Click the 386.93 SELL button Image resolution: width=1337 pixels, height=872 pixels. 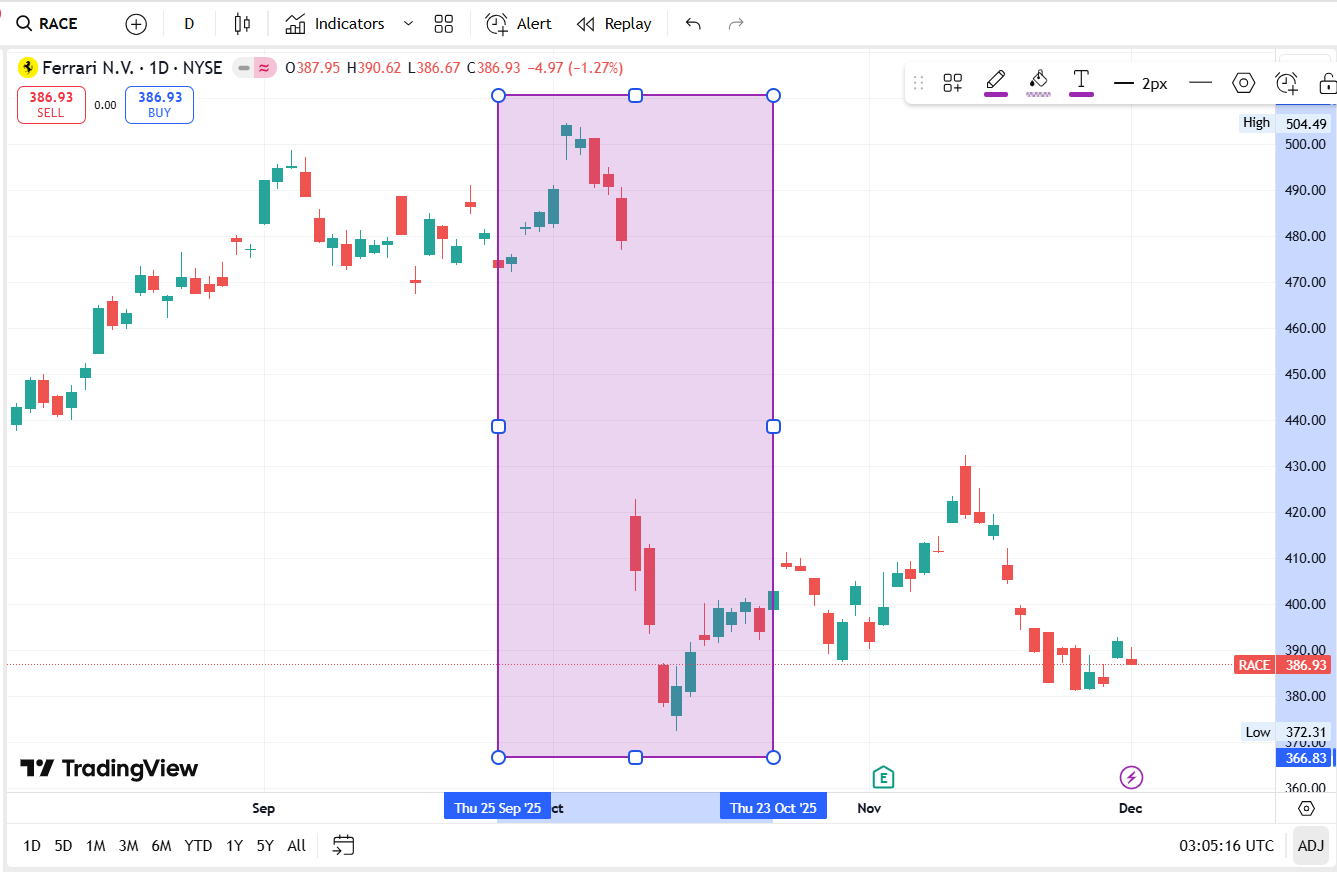pyautogui.click(x=51, y=105)
